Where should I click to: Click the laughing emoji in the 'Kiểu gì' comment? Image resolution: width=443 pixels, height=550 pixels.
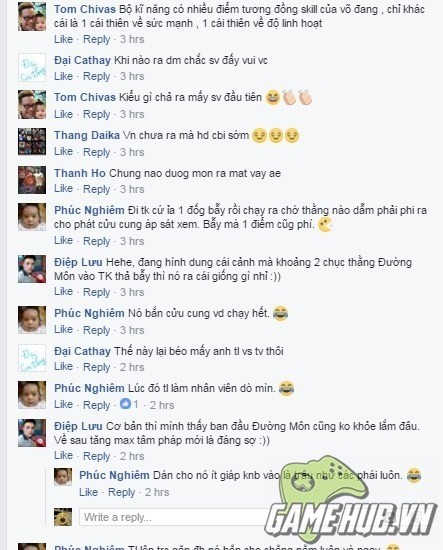pos(273,98)
